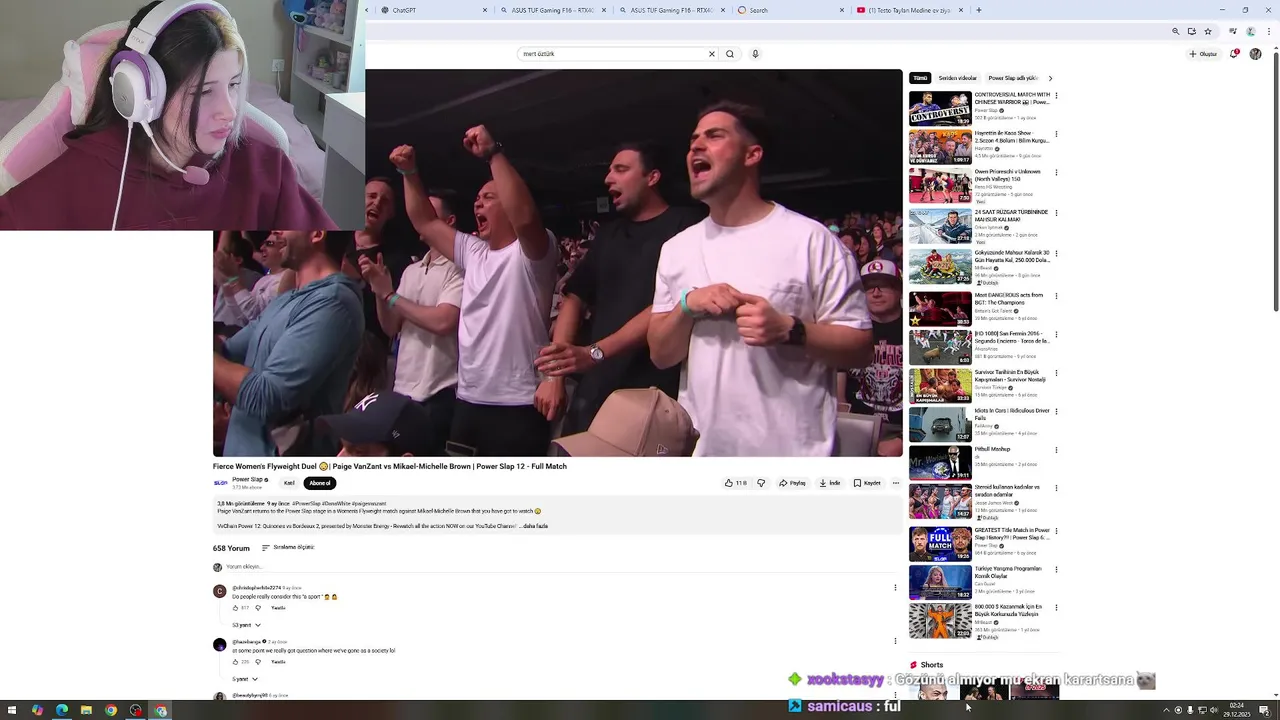Select the Tümü filter chip

pos(920,78)
